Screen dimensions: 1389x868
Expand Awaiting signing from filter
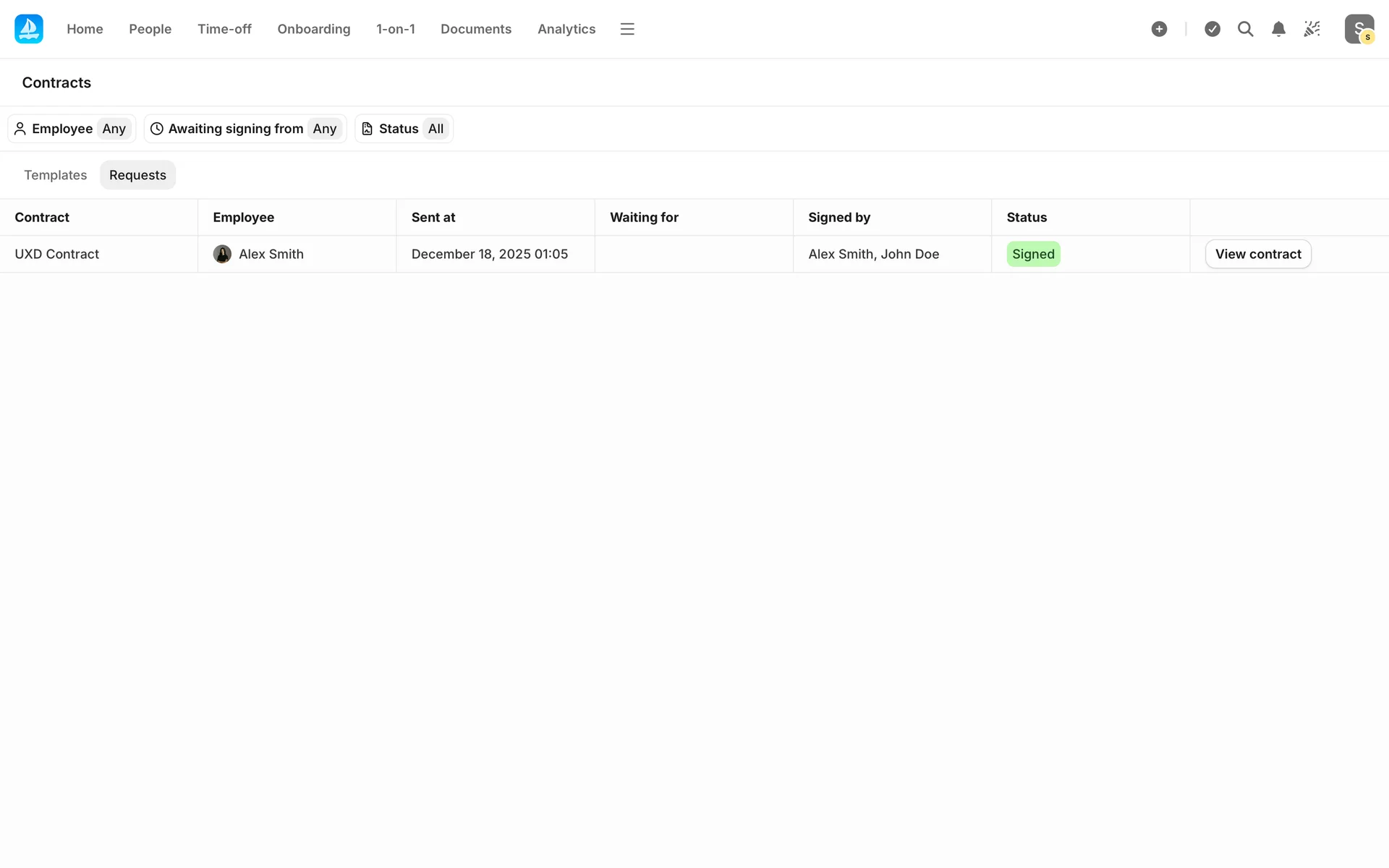point(245,129)
